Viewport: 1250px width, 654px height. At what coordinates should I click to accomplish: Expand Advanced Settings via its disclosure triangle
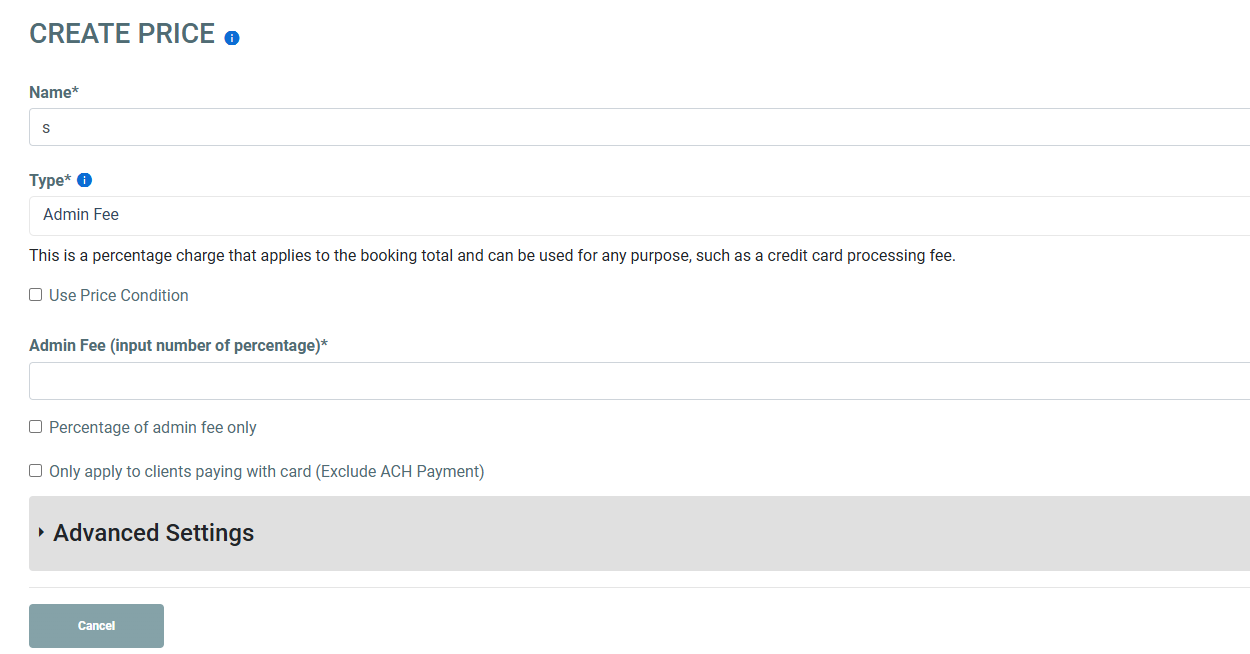(41, 532)
